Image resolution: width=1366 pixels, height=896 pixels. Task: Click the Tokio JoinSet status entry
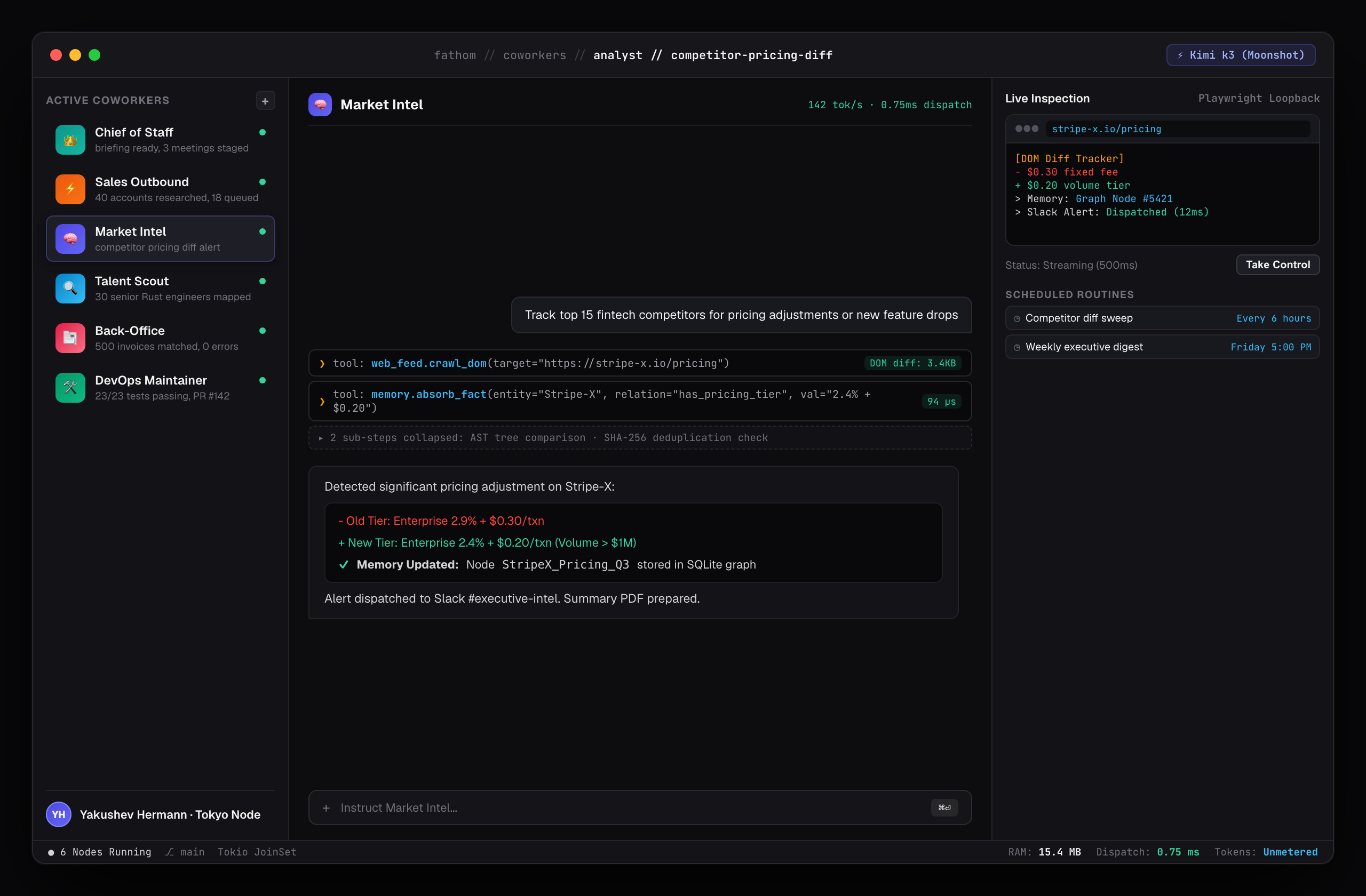point(257,852)
